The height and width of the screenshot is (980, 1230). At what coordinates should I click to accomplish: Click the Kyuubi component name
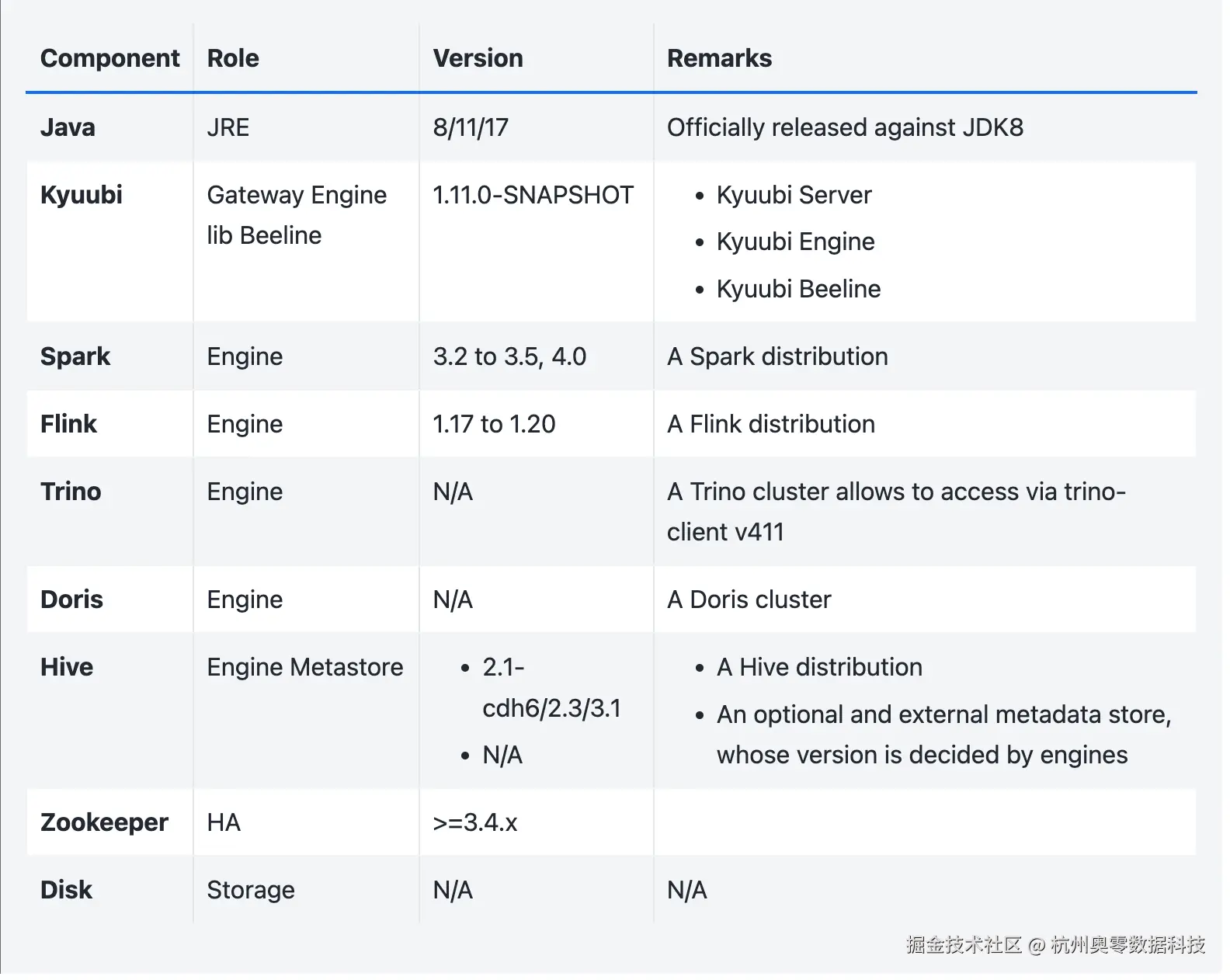(82, 195)
